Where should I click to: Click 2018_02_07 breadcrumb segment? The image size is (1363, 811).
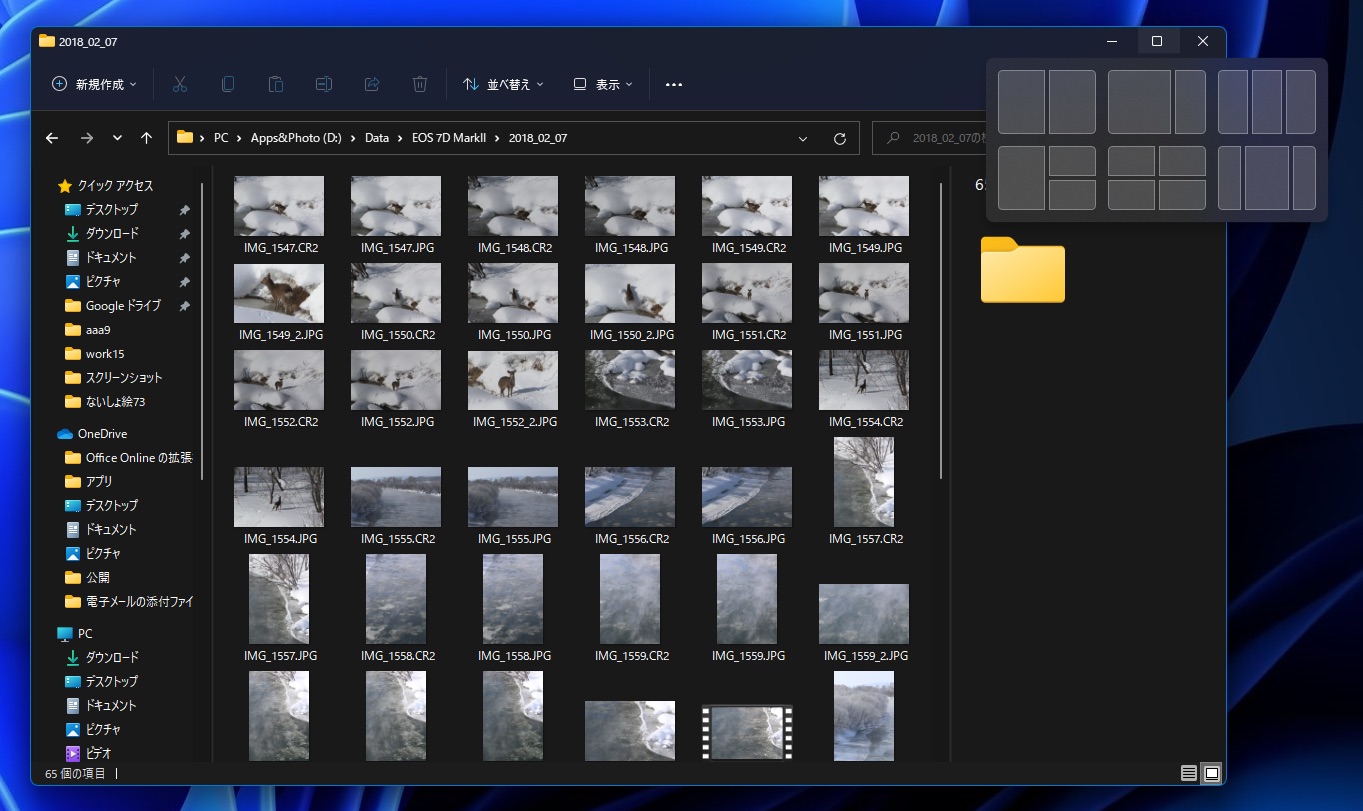(537, 138)
